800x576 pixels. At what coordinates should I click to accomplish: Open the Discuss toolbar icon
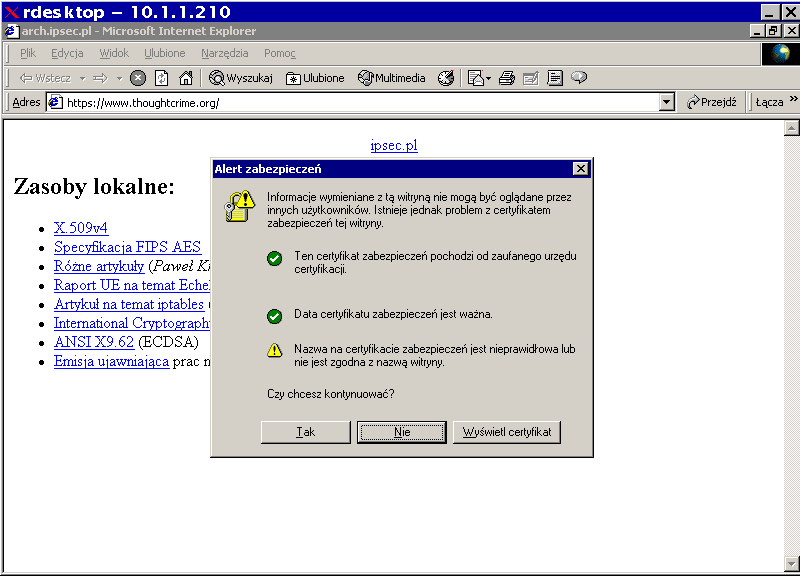tap(555, 78)
